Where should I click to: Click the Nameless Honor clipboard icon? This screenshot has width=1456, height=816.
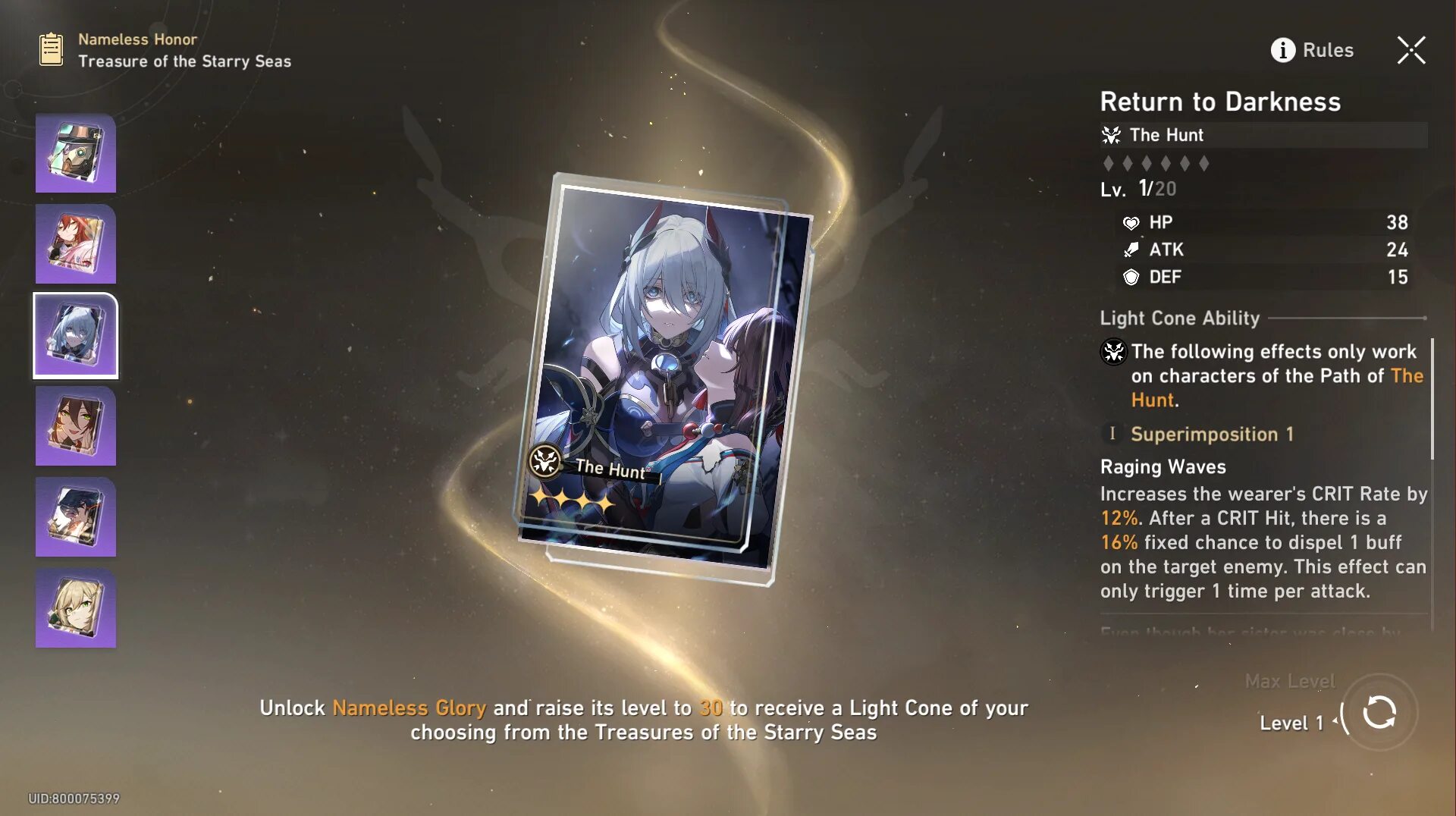pyautogui.click(x=51, y=49)
